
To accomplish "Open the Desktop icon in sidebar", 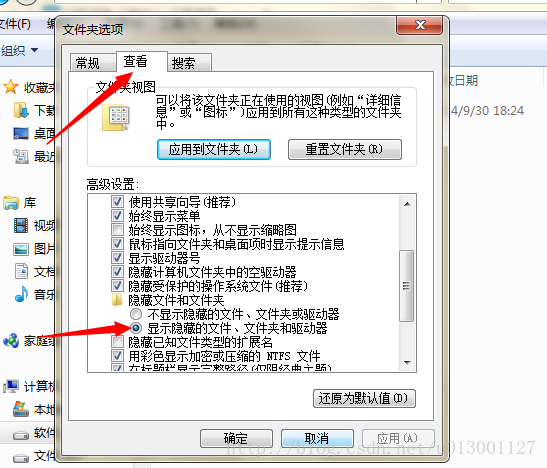I will 21,134.
